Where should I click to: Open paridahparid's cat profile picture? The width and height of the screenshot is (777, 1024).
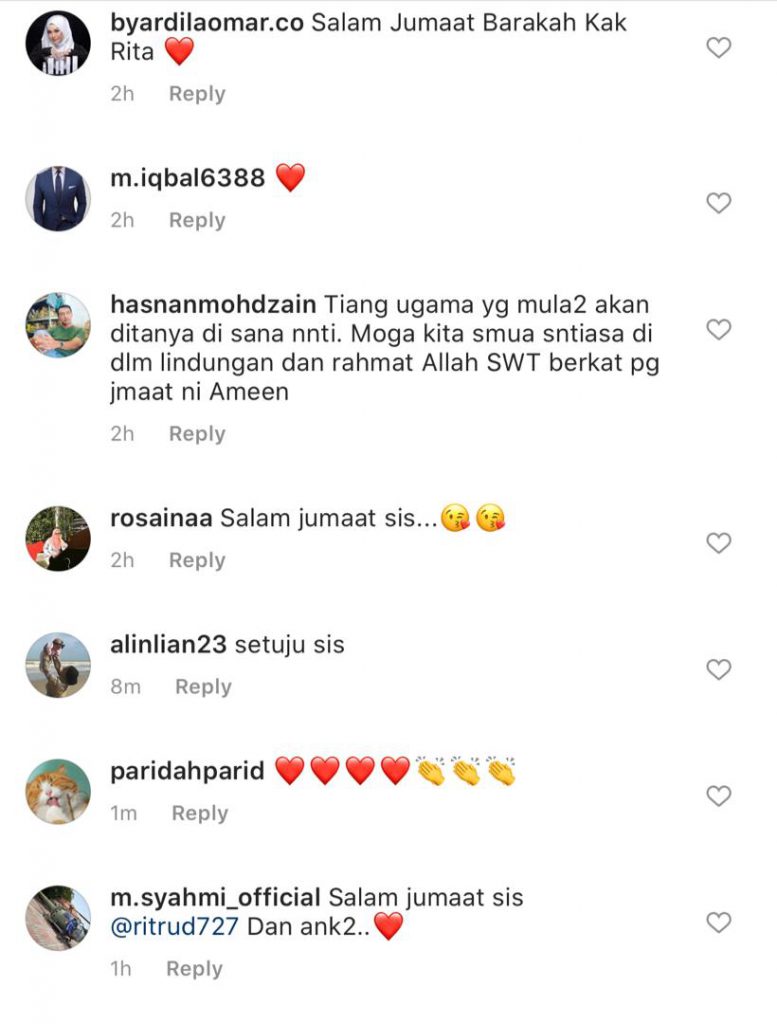pyautogui.click(x=58, y=792)
